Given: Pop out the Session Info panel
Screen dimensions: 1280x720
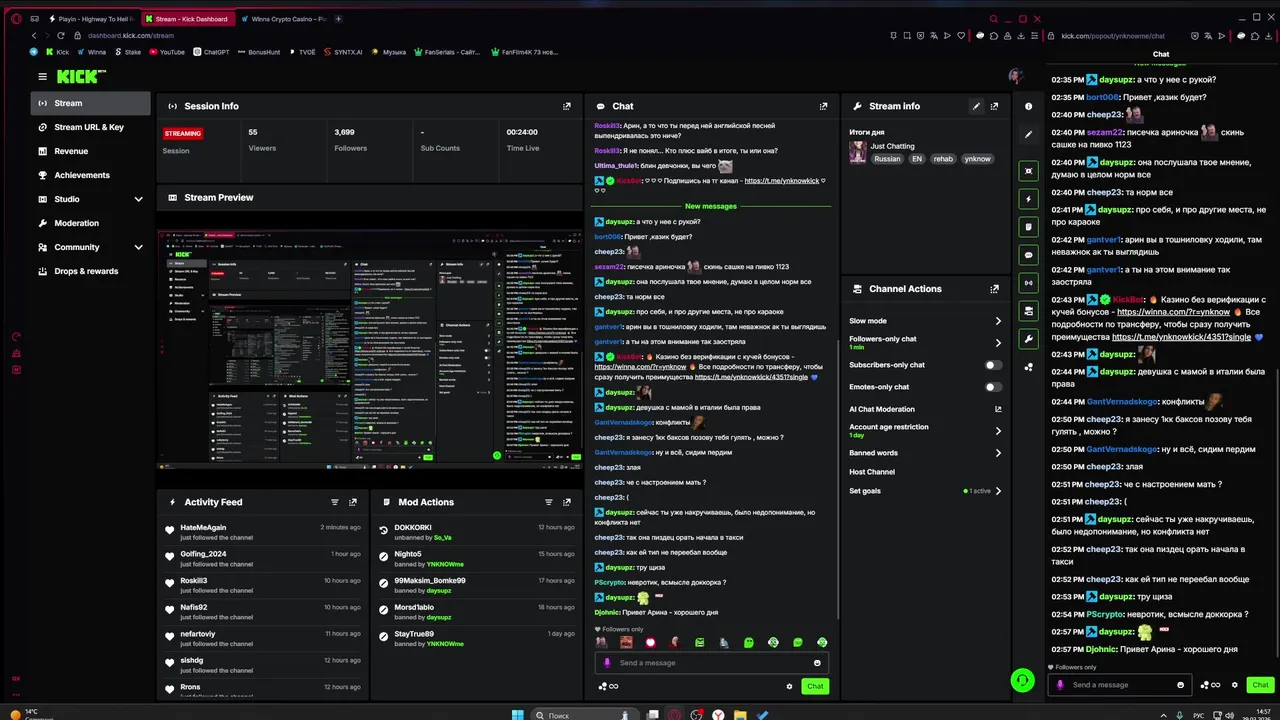Looking at the screenshot, I should coord(567,106).
